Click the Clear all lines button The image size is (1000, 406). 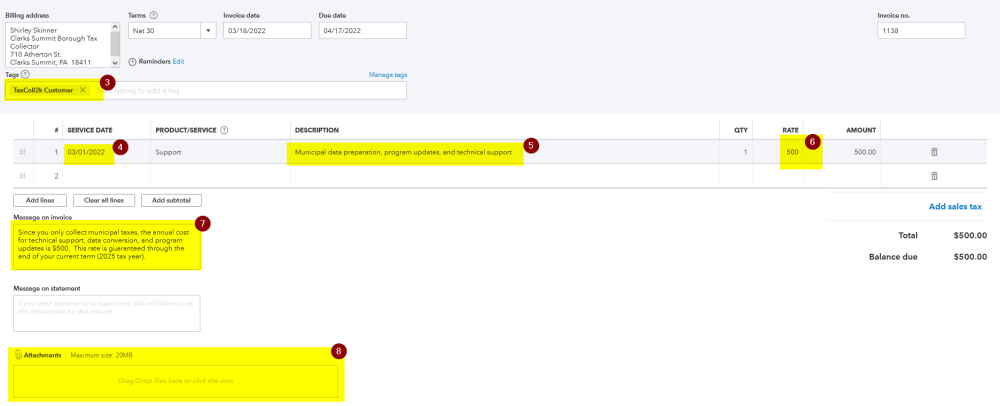coord(104,200)
